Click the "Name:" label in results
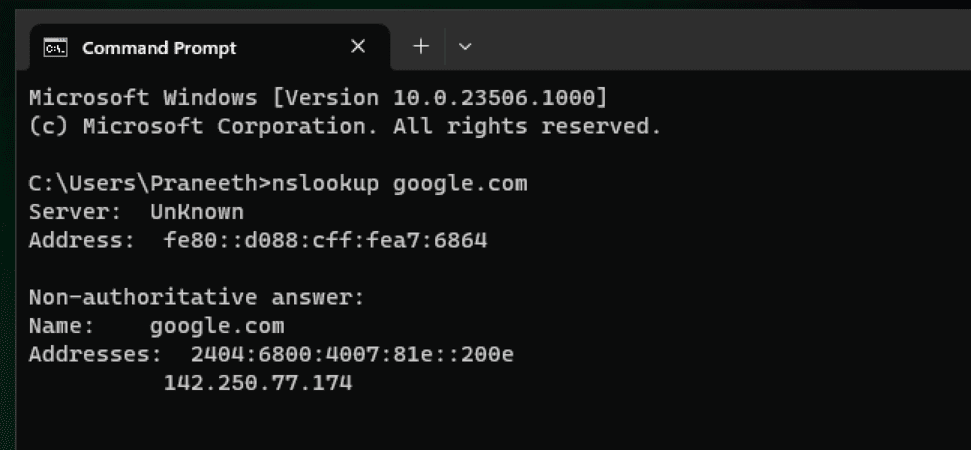The image size is (971, 450). tap(62, 326)
